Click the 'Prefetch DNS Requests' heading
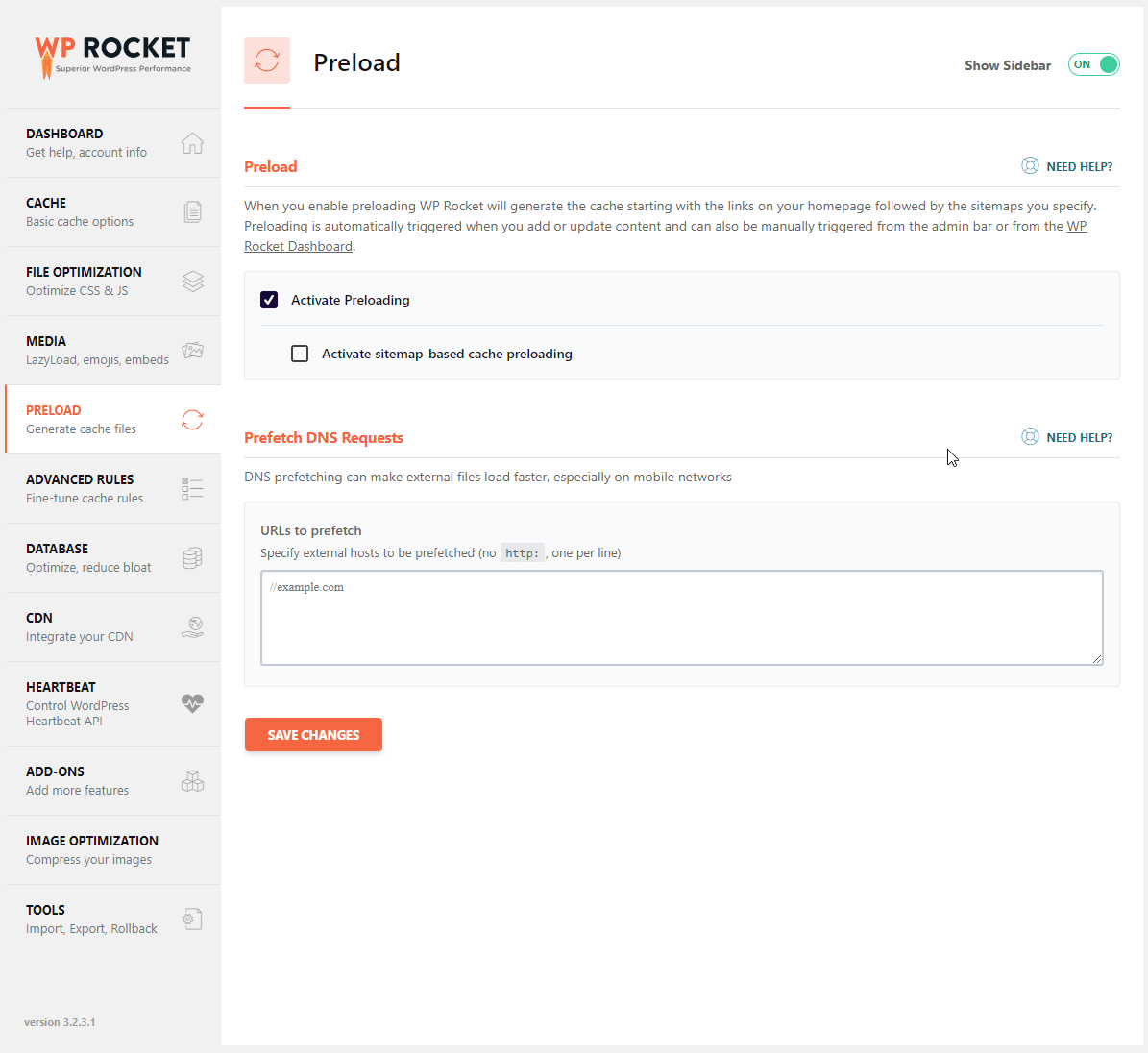This screenshot has height=1053, width=1148. [x=324, y=438]
